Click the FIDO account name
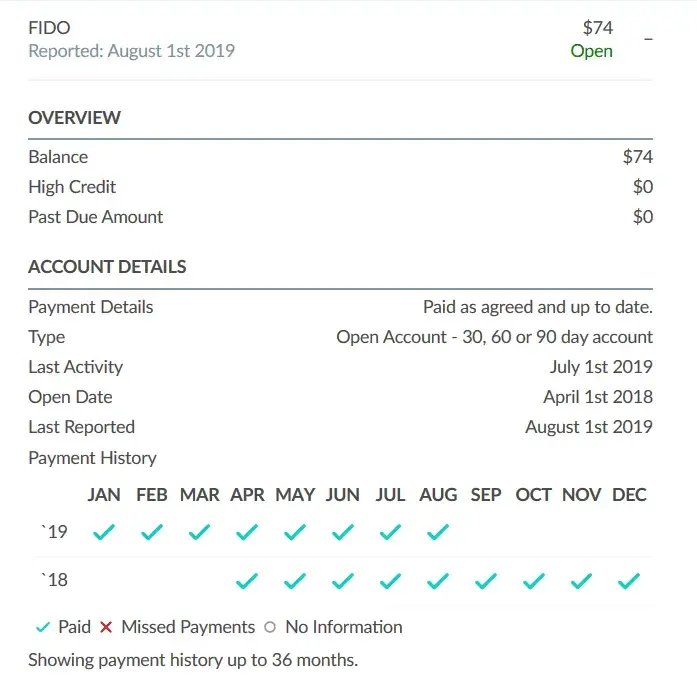Screen dimensions: 697x690 [49, 28]
